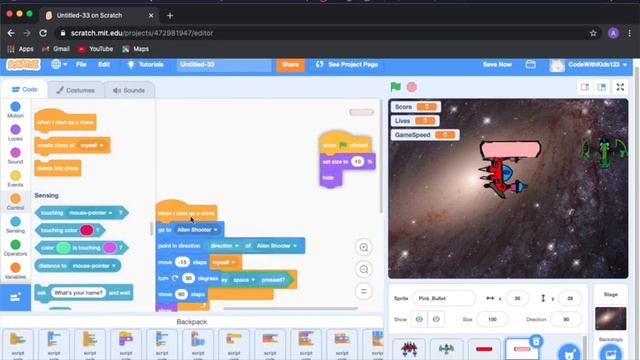Pick the purple swatch in color is touching block
This screenshot has height=360, width=640.
click(109, 248)
